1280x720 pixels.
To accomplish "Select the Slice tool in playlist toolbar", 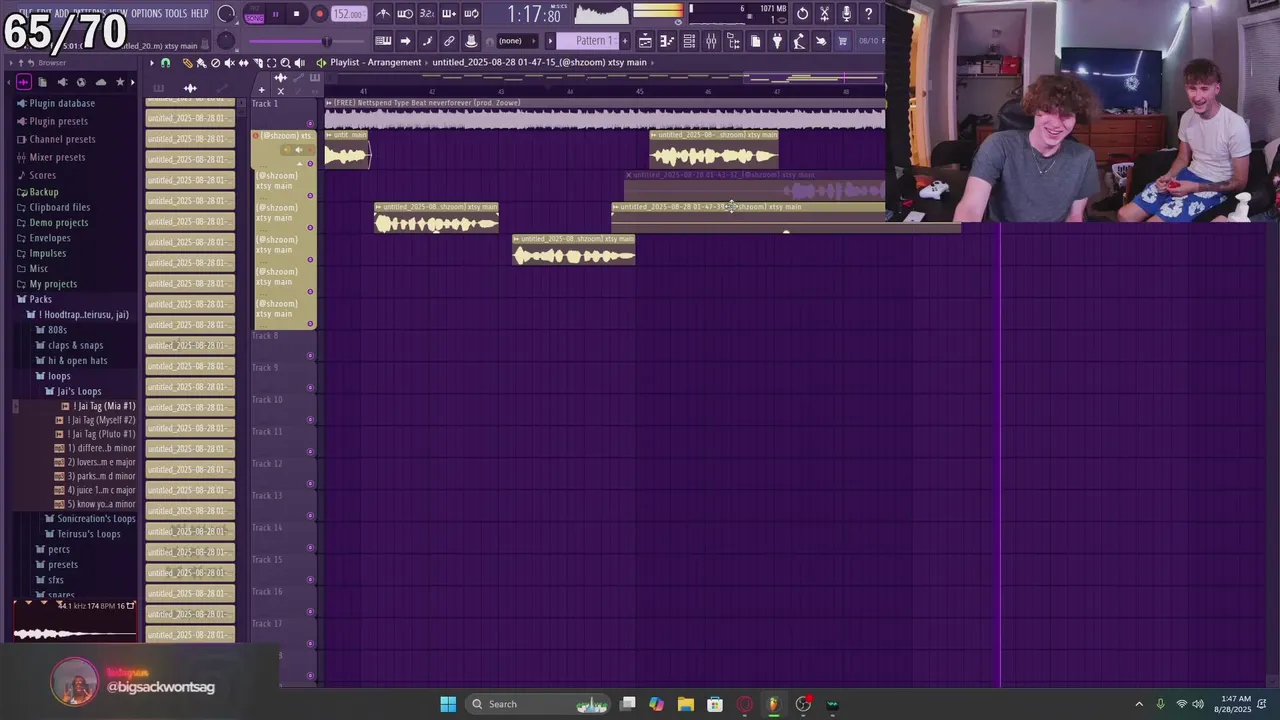I will pyautogui.click(x=258, y=63).
